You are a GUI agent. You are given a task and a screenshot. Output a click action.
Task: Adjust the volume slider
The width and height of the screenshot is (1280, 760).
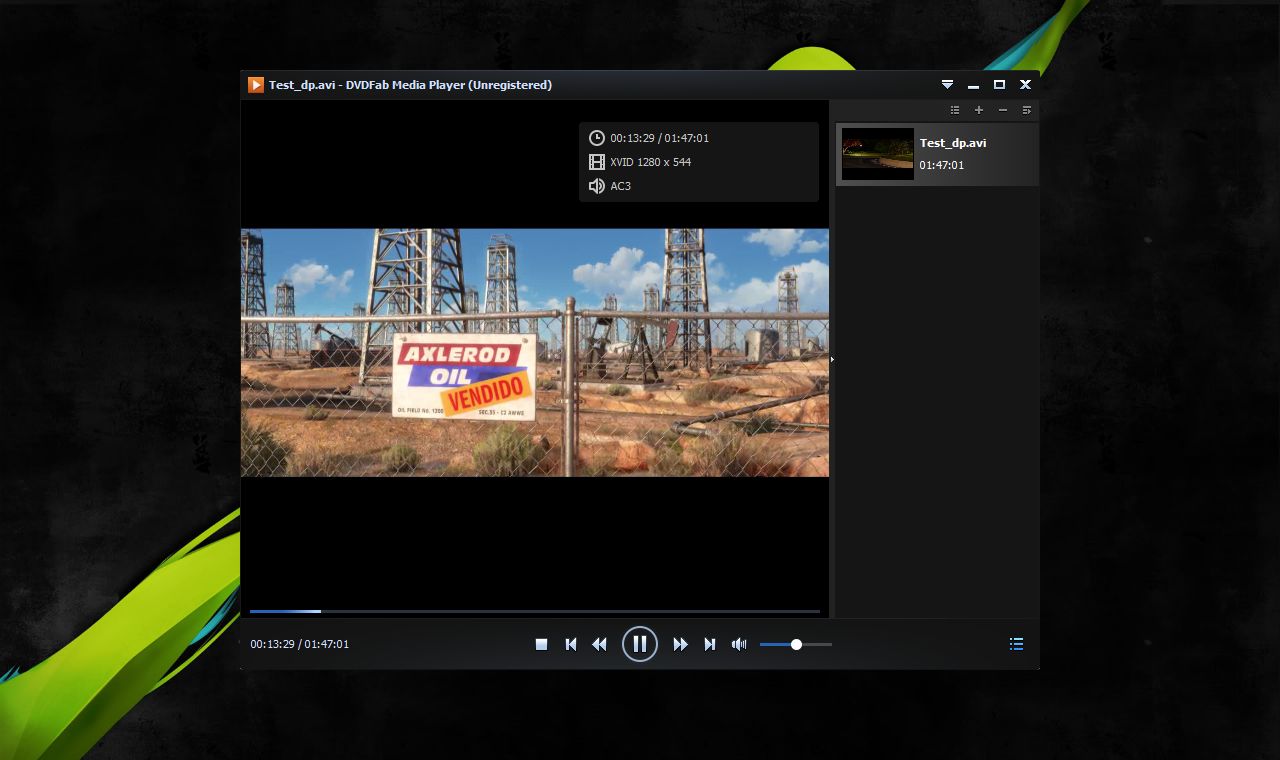point(796,644)
